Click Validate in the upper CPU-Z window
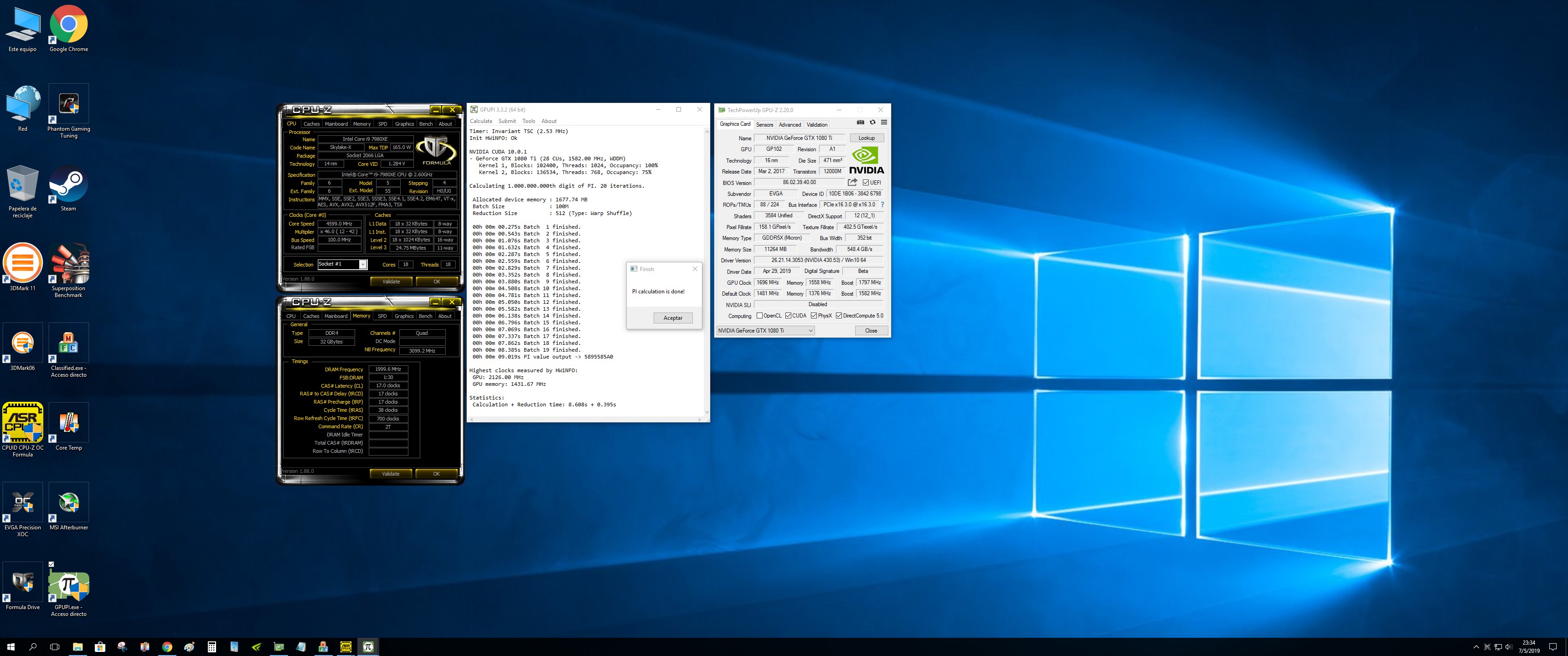 pos(392,281)
